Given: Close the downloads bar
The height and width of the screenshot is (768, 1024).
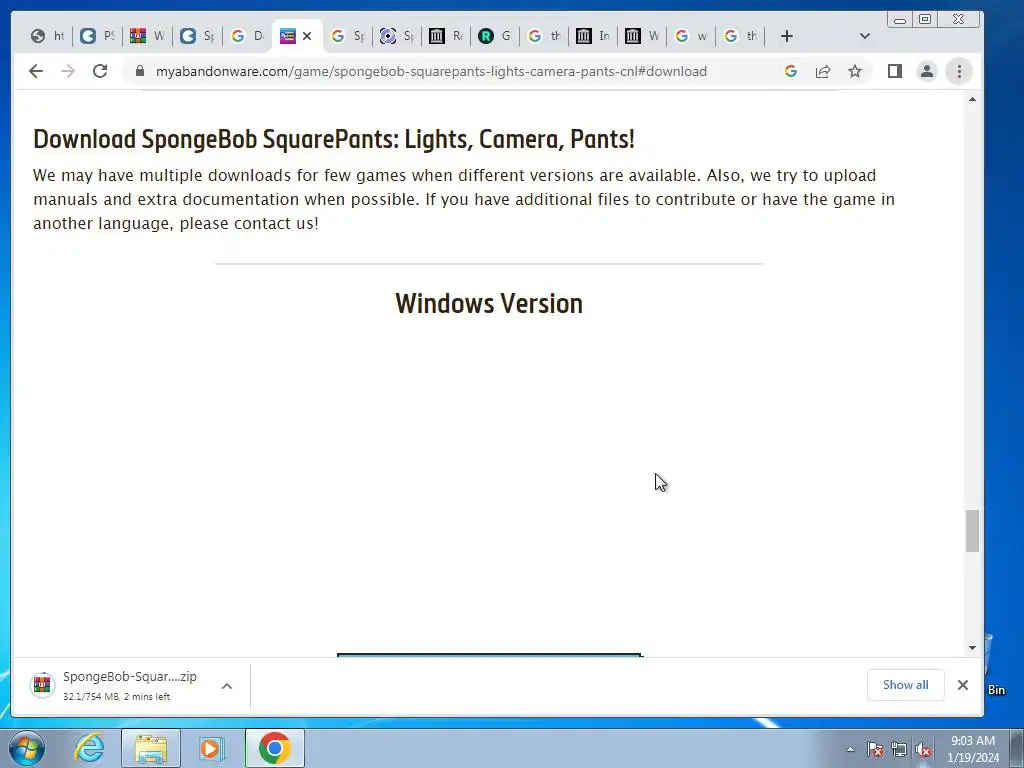Looking at the screenshot, I should (963, 684).
